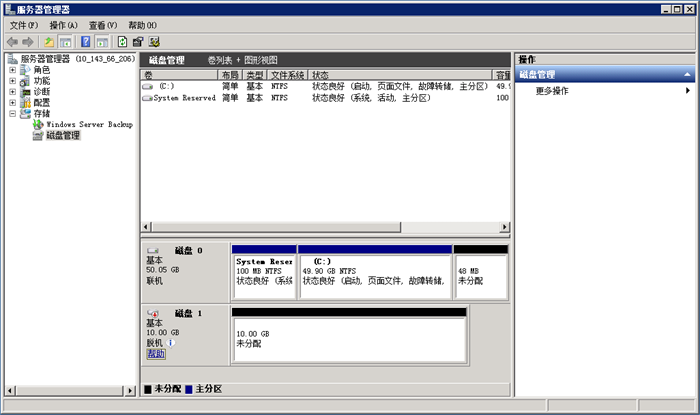Open the 操作(A) menu

click(x=63, y=25)
